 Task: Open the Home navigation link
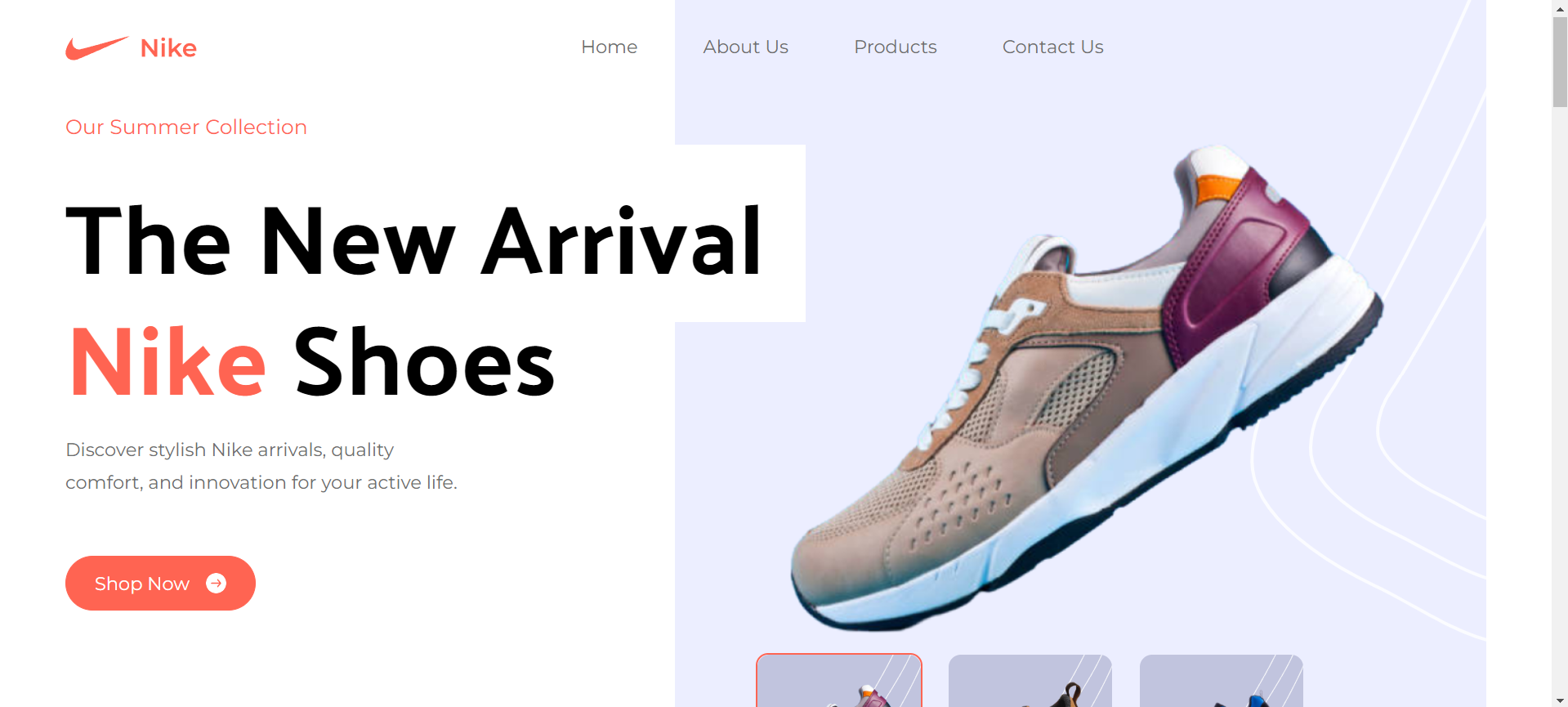coord(609,47)
